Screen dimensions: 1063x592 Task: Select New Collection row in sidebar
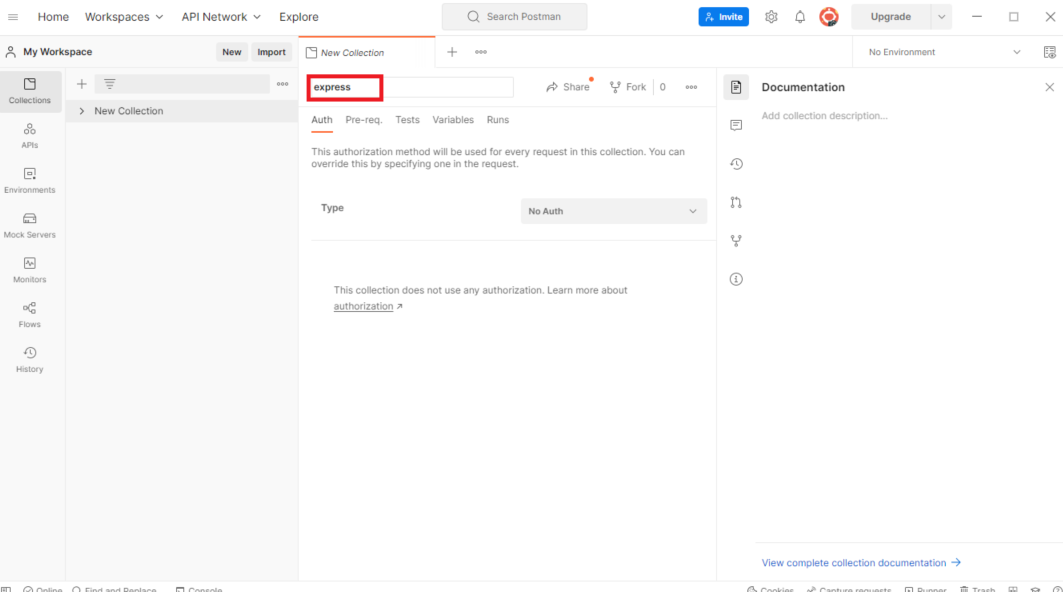(x=182, y=111)
